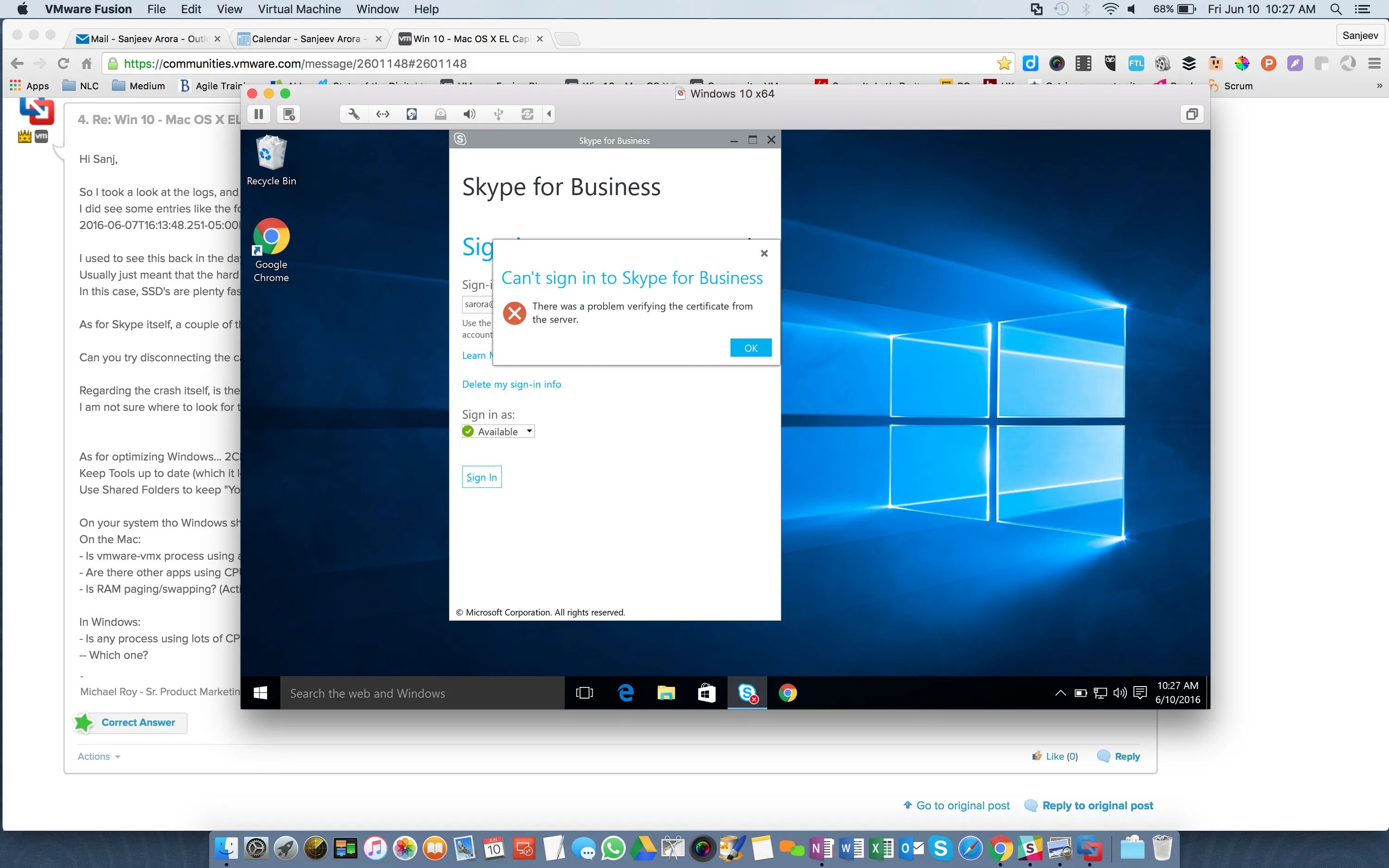Image resolution: width=1389 pixels, height=868 pixels.
Task: Open the Chrome hamburger menu
Action: tap(1374, 64)
